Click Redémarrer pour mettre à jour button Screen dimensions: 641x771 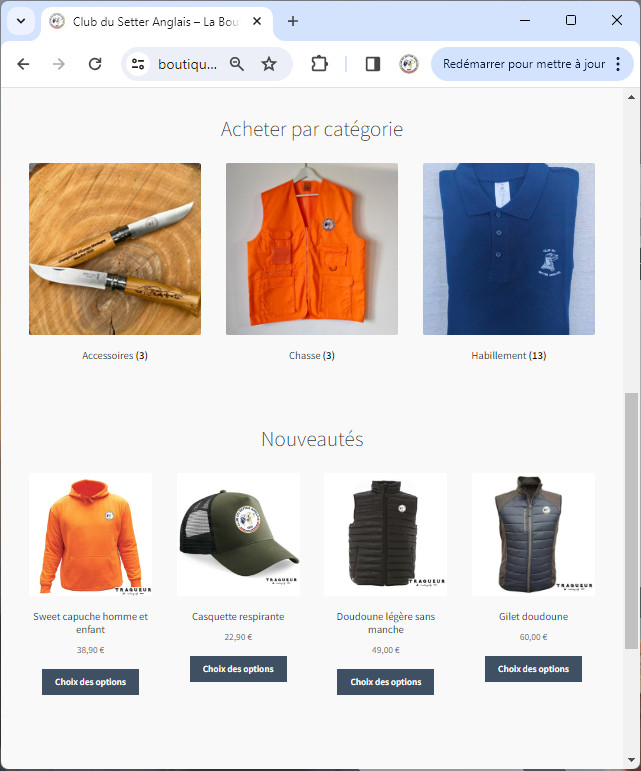click(524, 64)
